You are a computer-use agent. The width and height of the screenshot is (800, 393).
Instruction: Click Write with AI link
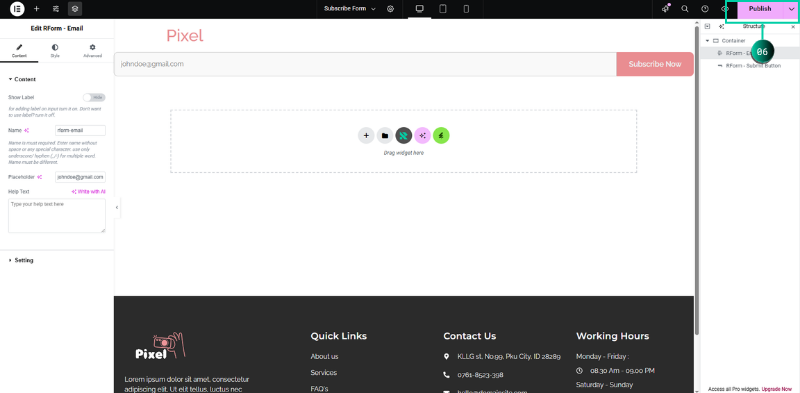[x=88, y=191]
